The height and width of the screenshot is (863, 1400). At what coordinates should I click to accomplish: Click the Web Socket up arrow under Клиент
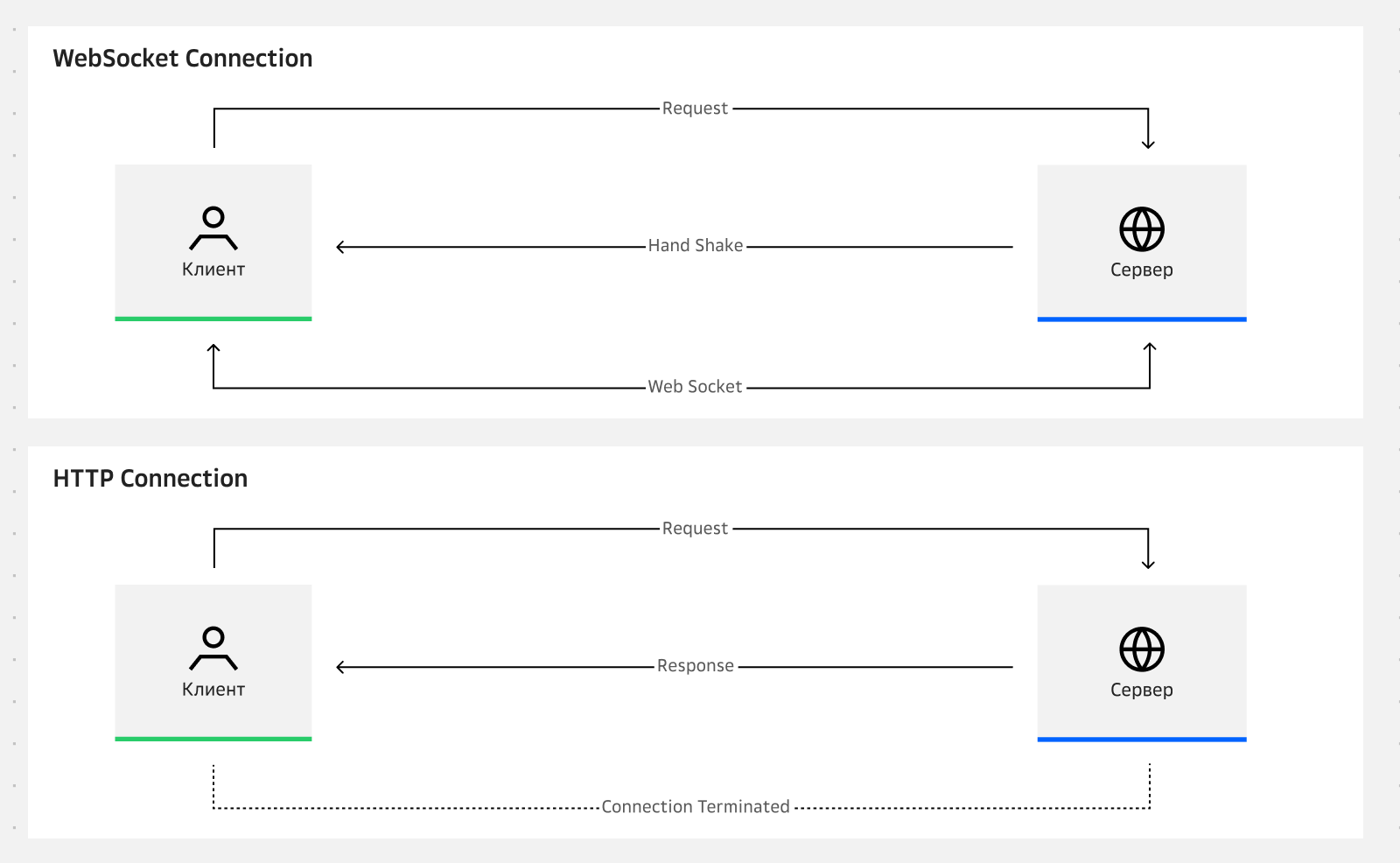213,349
